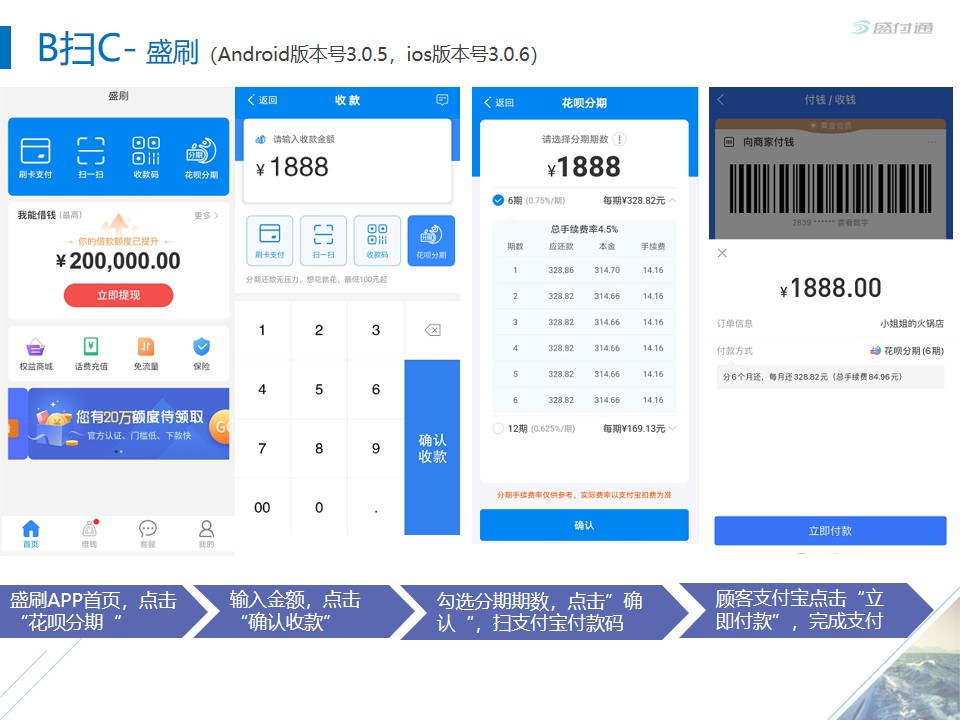960x720 pixels.
Task: Open the 保险 shield icon
Action: 201,347
